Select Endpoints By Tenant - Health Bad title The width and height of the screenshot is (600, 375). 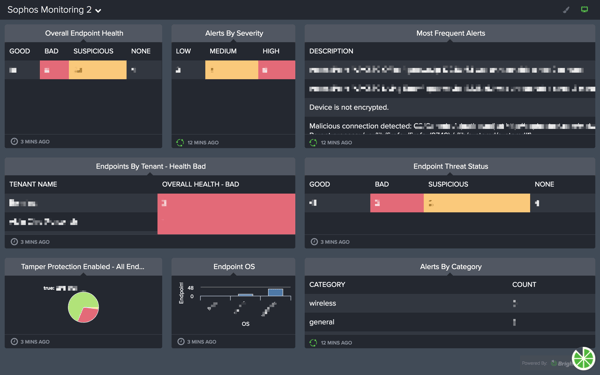tap(151, 166)
